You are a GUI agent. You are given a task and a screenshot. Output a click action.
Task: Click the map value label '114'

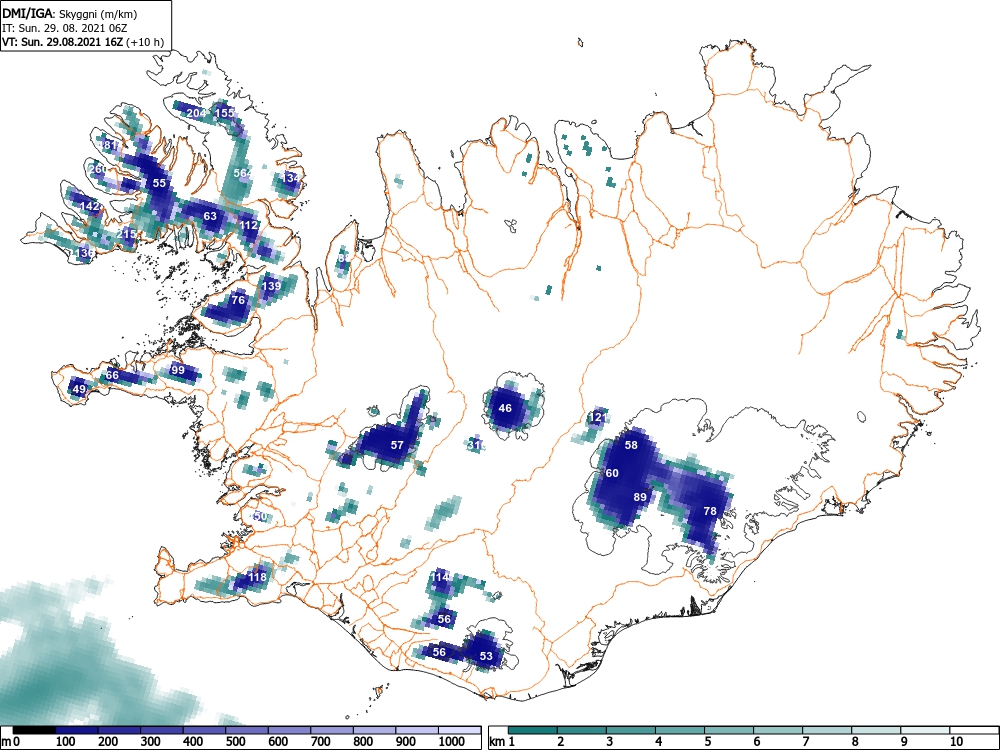tap(440, 577)
